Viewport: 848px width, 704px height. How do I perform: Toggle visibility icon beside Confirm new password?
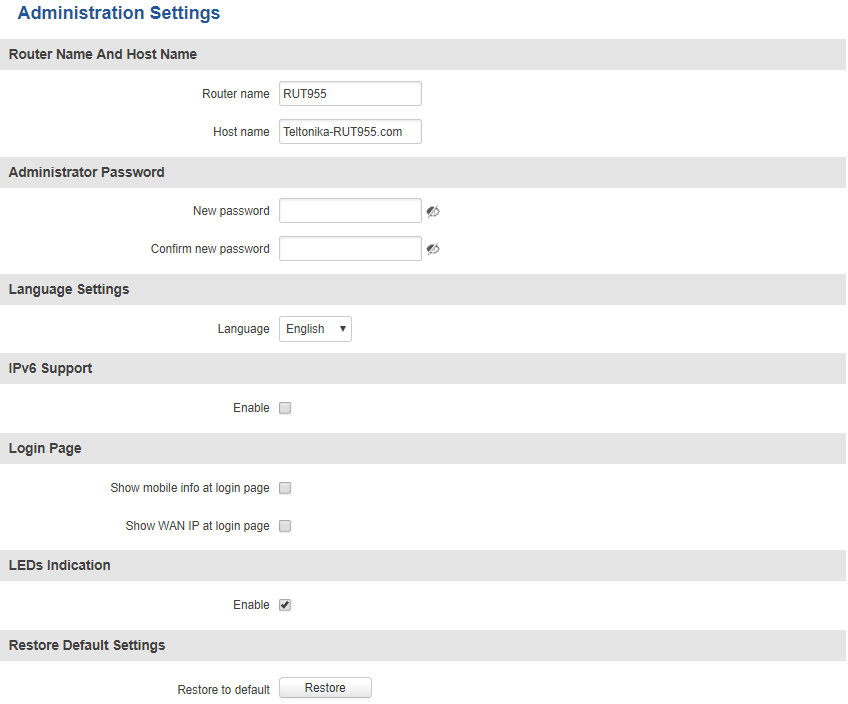click(x=433, y=249)
